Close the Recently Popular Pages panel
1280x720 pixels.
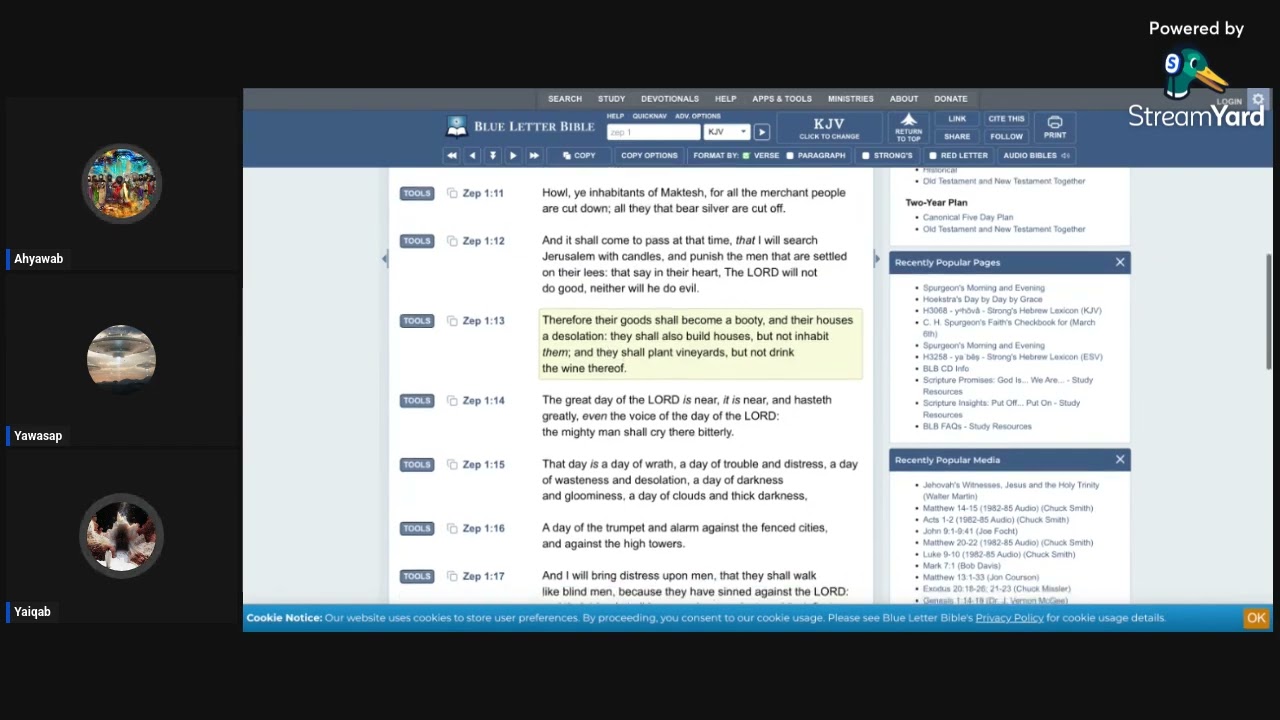click(x=1120, y=262)
